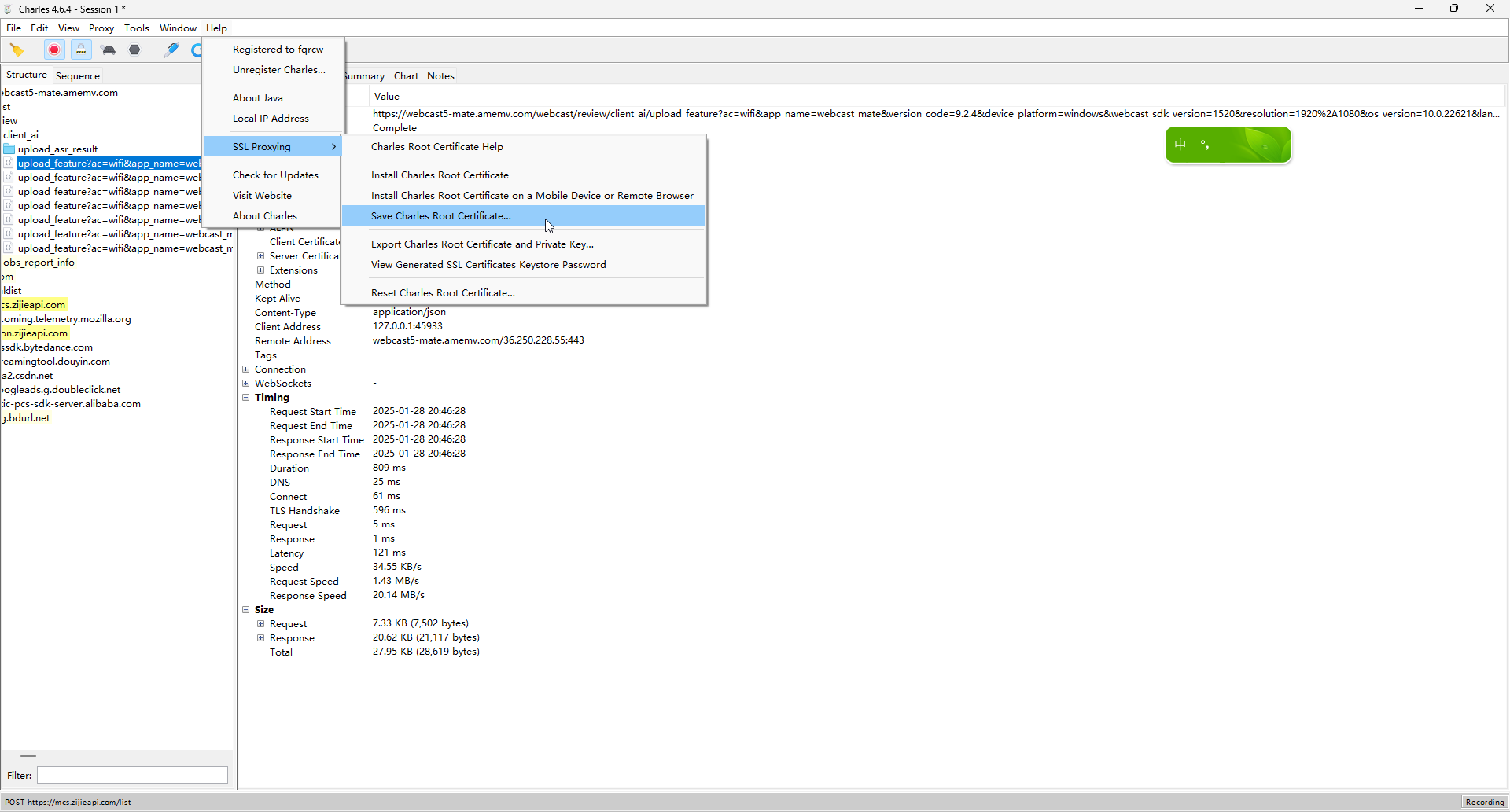This screenshot has width=1510, height=812.
Task: Click the Recording status button
Action: pyautogui.click(x=1484, y=803)
